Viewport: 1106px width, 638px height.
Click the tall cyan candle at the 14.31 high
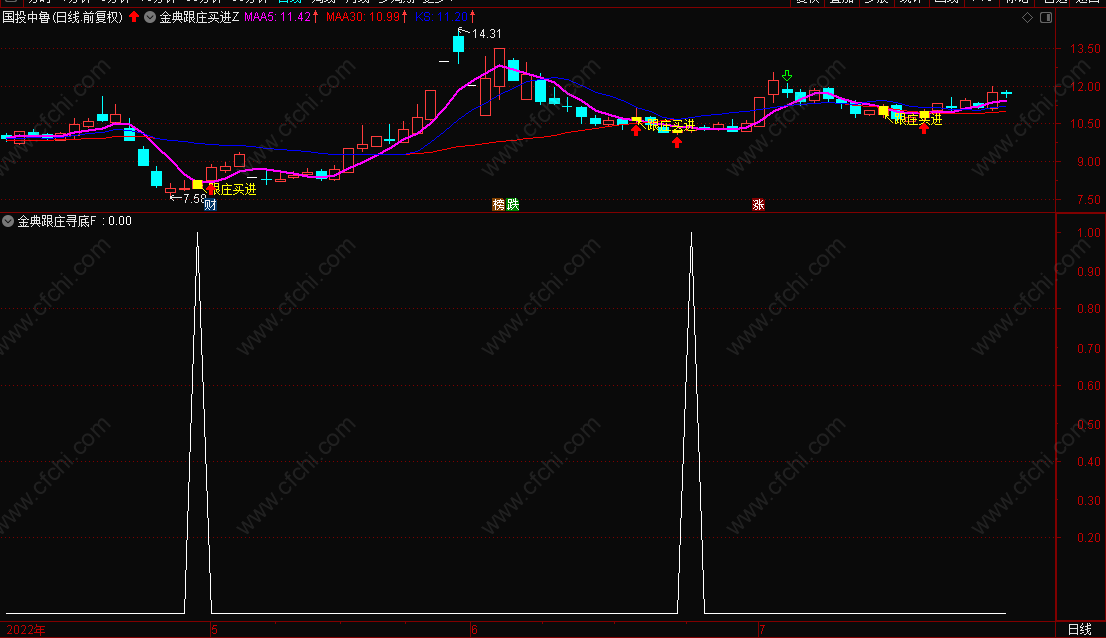point(458,44)
